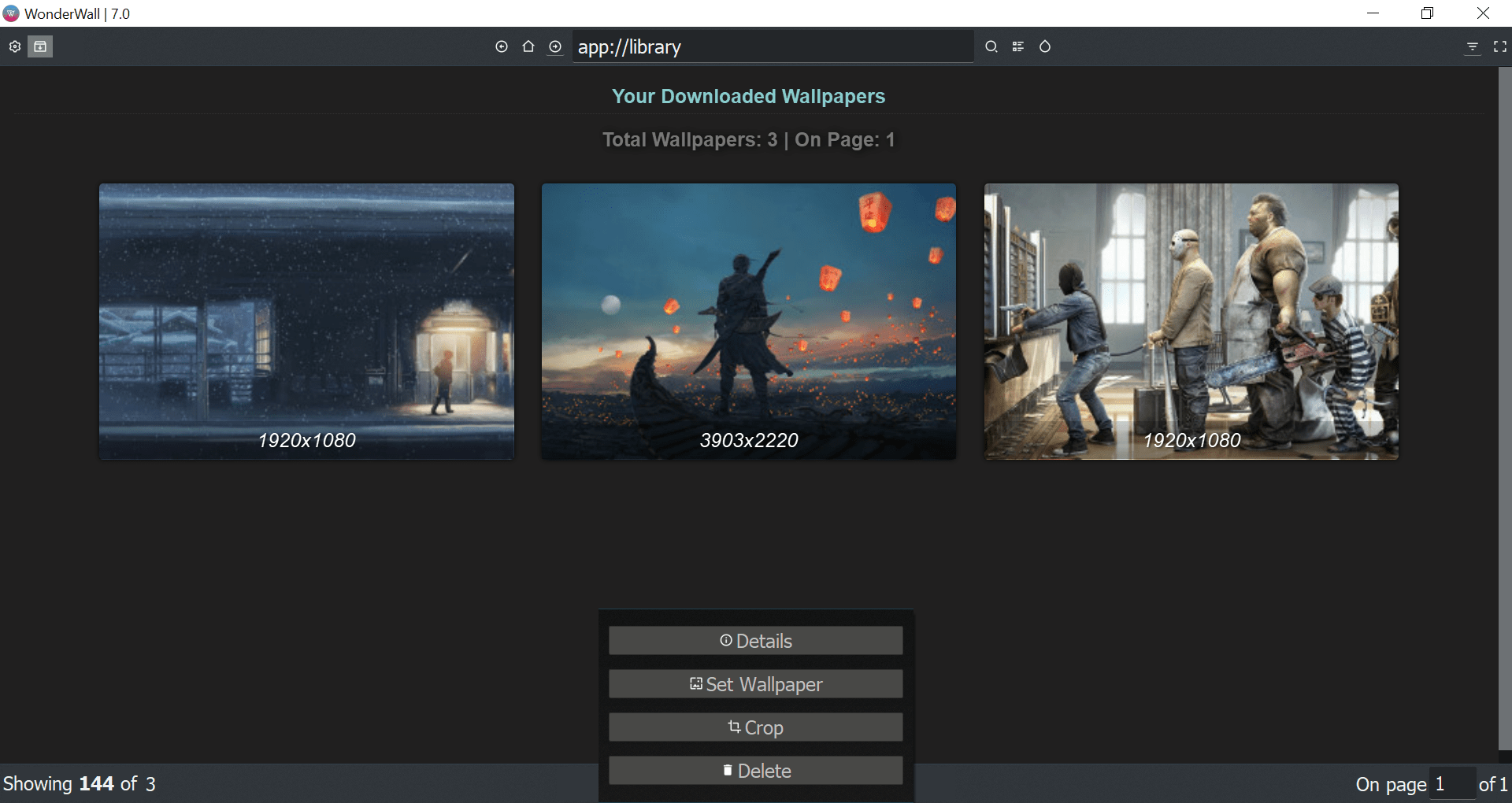The image size is (1512, 803).
Task: Switch view using the list layout icon
Action: point(1018,46)
